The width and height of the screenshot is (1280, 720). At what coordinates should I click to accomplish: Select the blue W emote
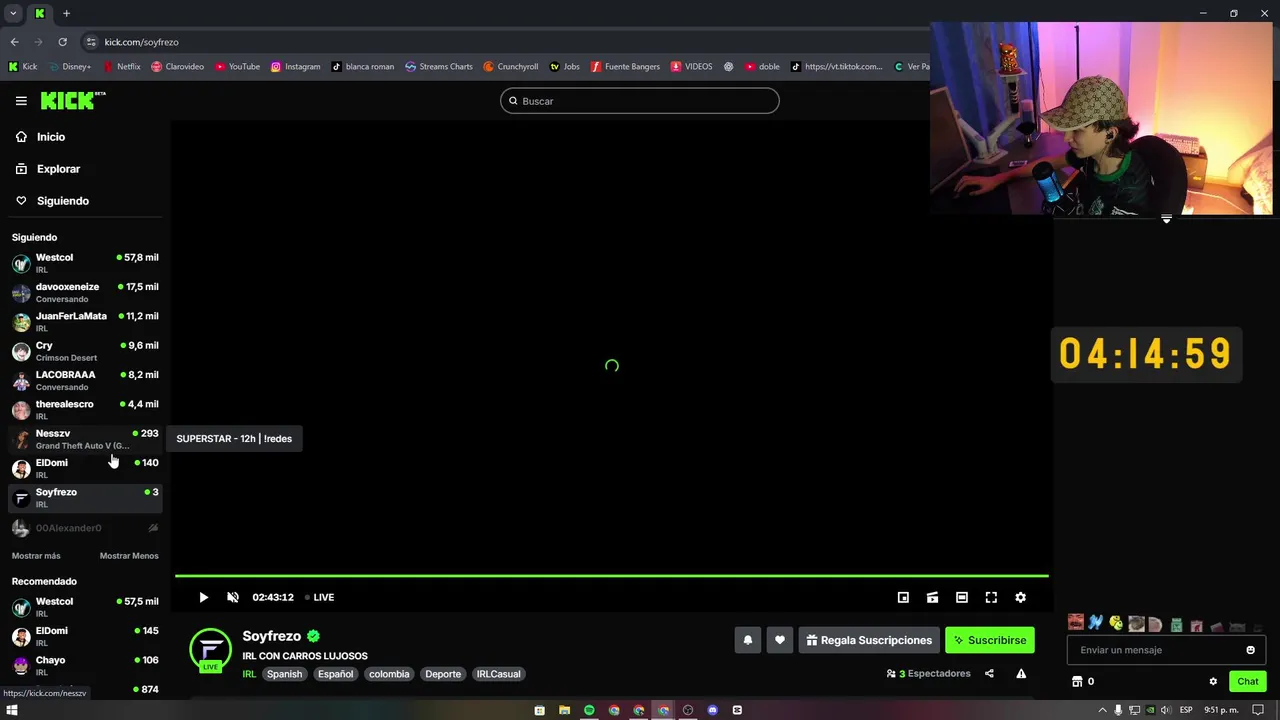[x=1096, y=623]
